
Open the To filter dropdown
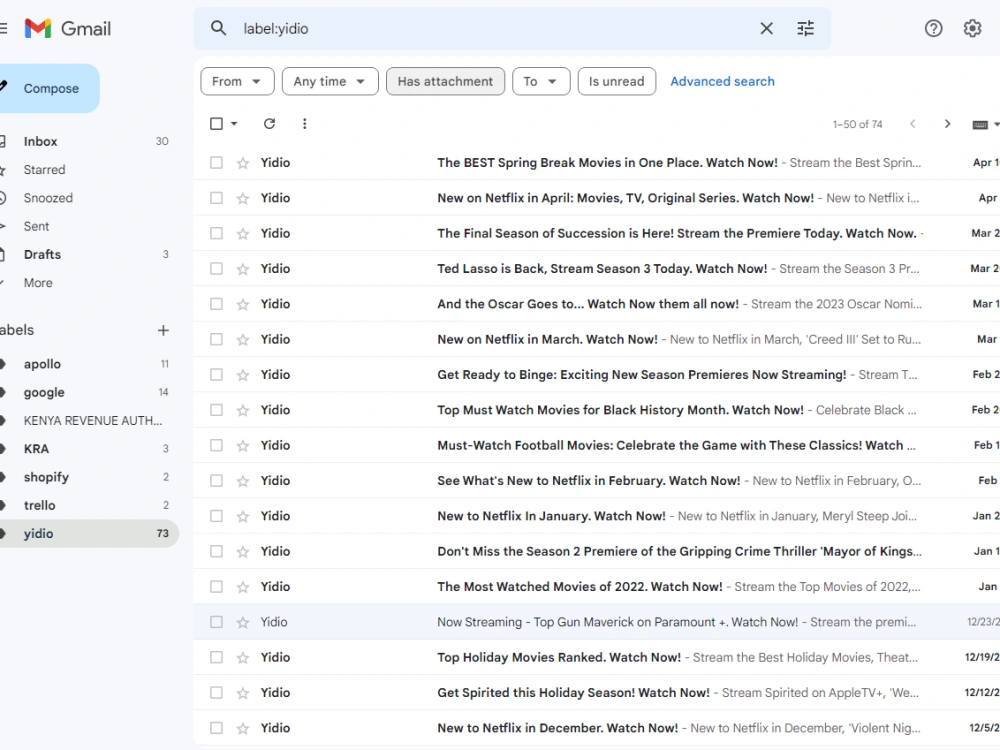(541, 82)
